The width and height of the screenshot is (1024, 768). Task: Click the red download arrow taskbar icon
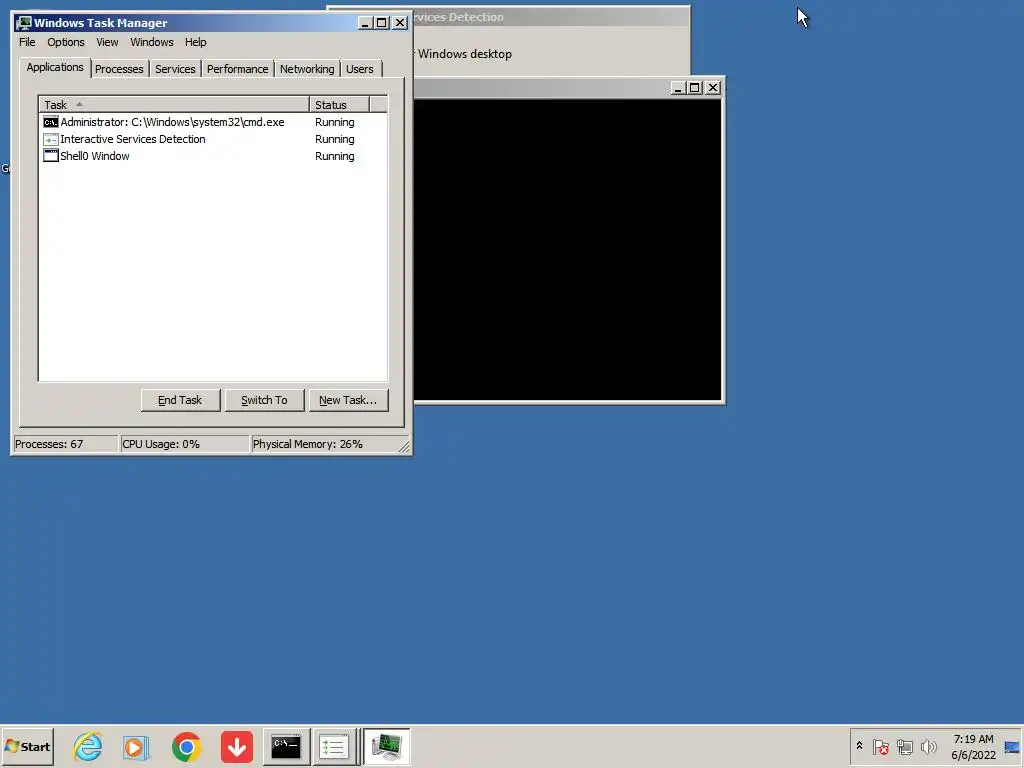[x=236, y=746]
